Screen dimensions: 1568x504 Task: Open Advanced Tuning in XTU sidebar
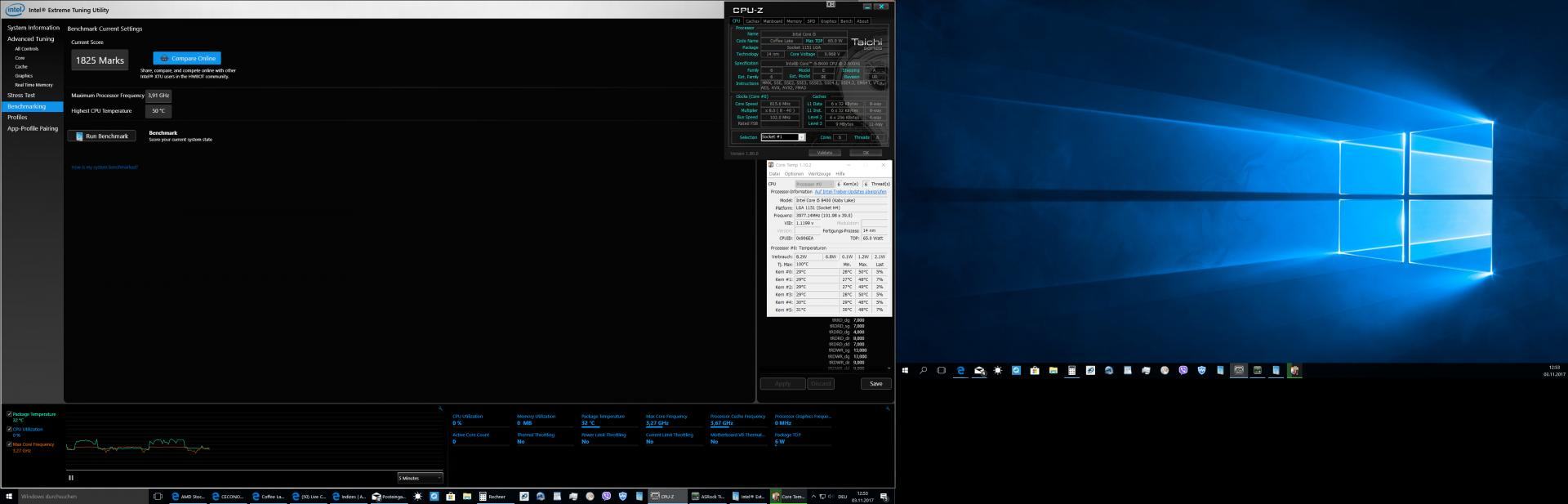pos(31,38)
